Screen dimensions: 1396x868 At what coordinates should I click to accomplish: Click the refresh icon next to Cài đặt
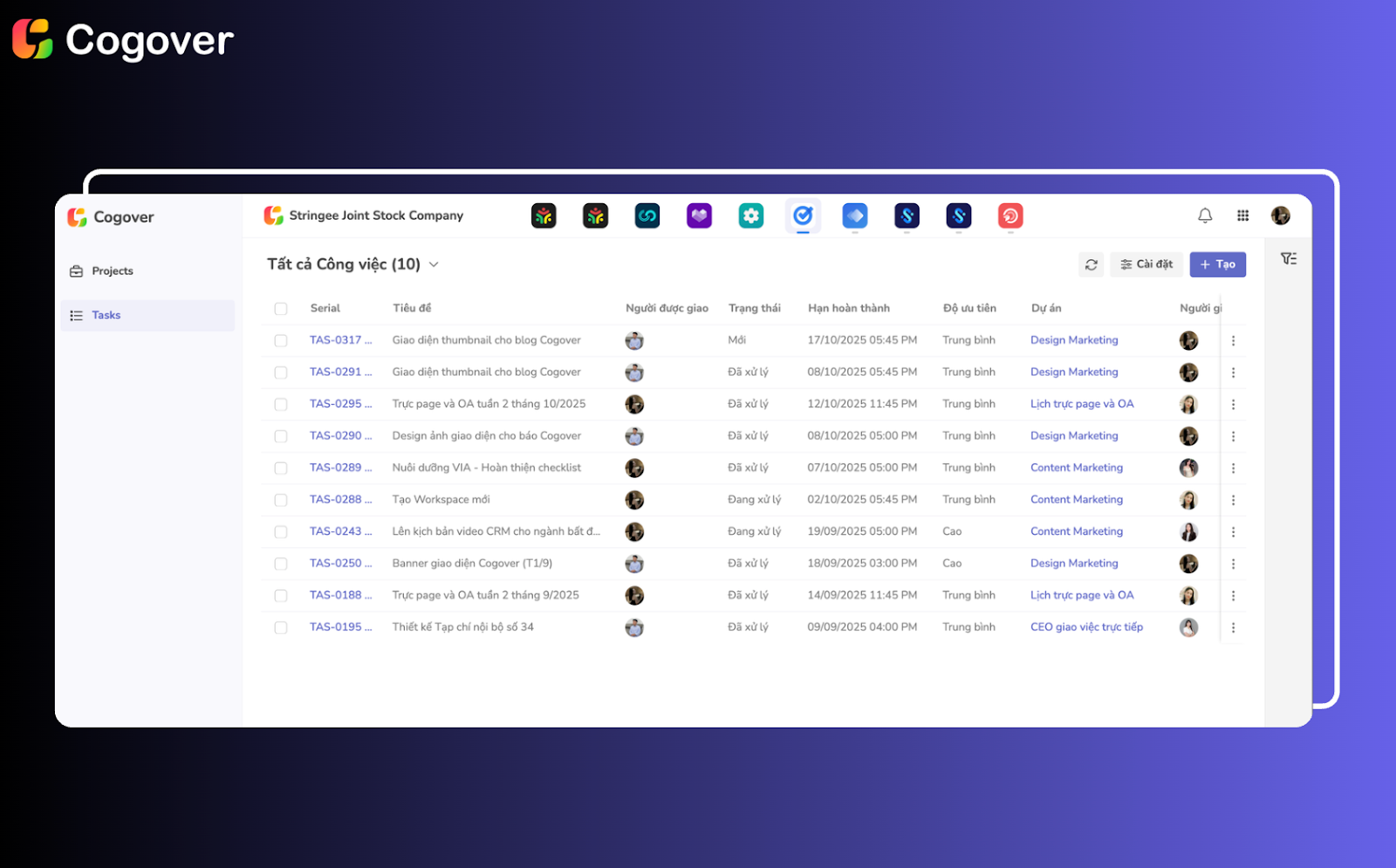coord(1091,264)
